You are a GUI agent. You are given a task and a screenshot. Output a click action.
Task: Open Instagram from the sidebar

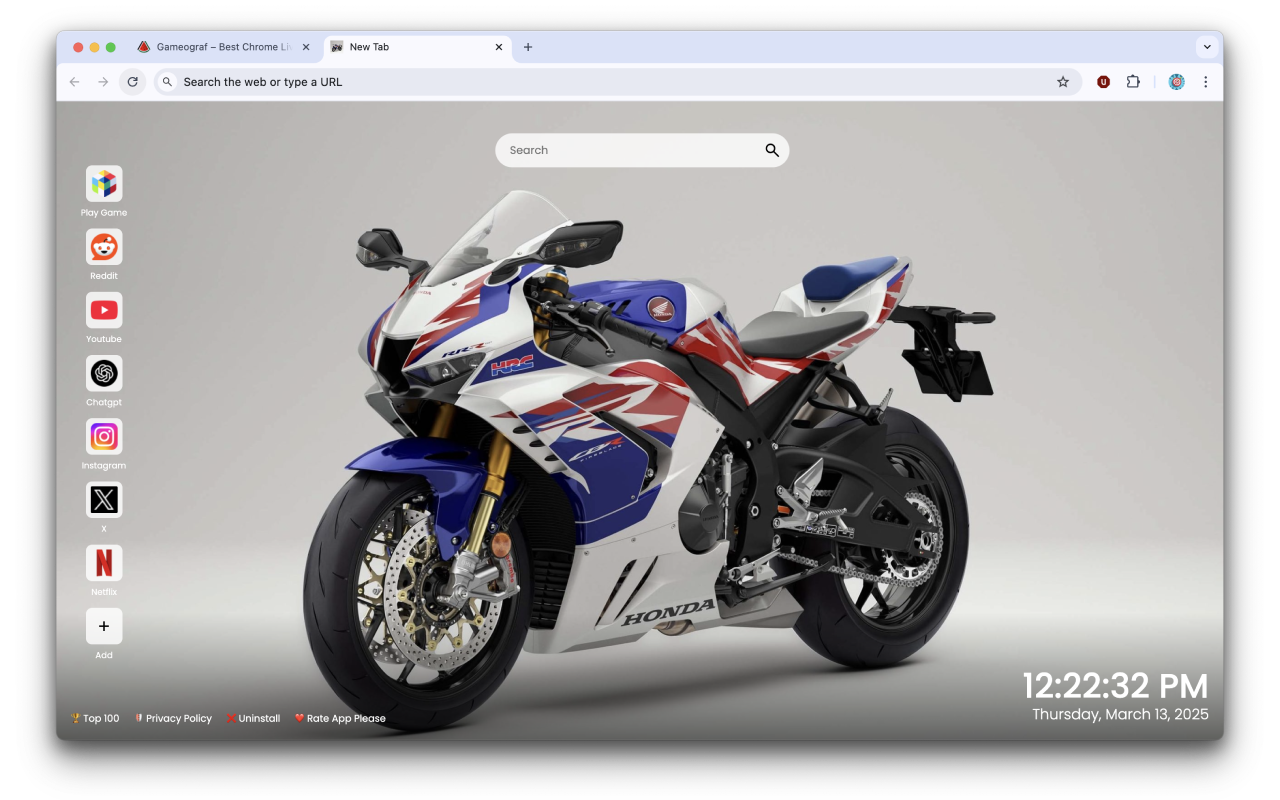pos(104,437)
